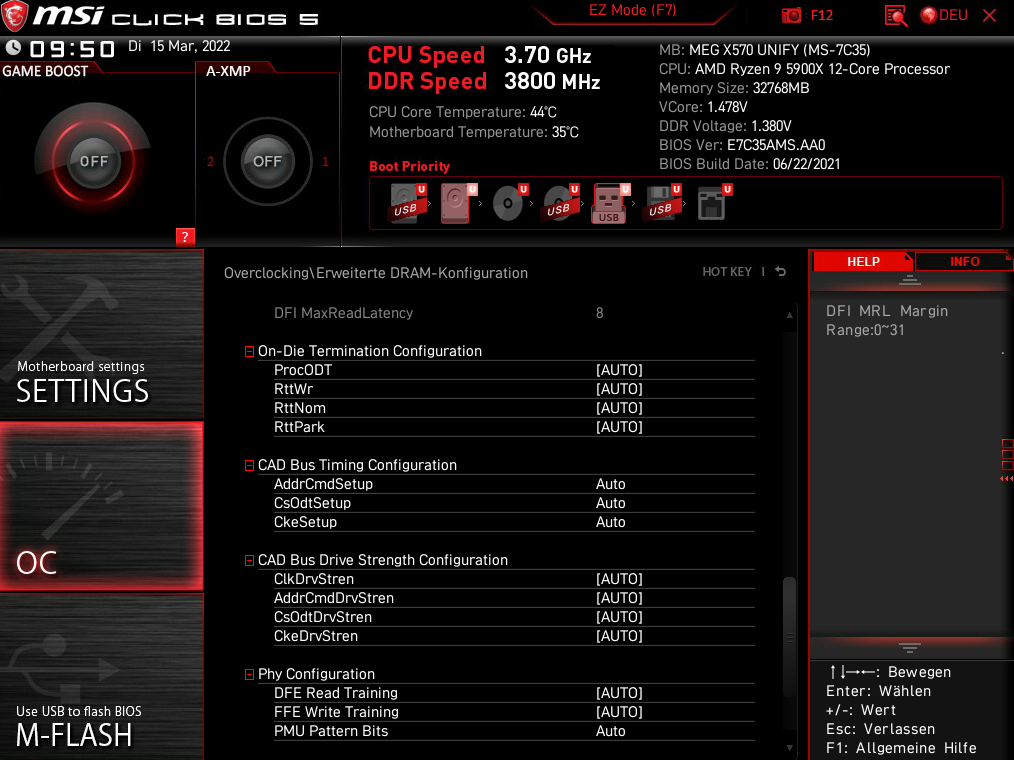Open the RttWr [AUTO] dropdown
The image size is (1014, 760).
click(619, 389)
